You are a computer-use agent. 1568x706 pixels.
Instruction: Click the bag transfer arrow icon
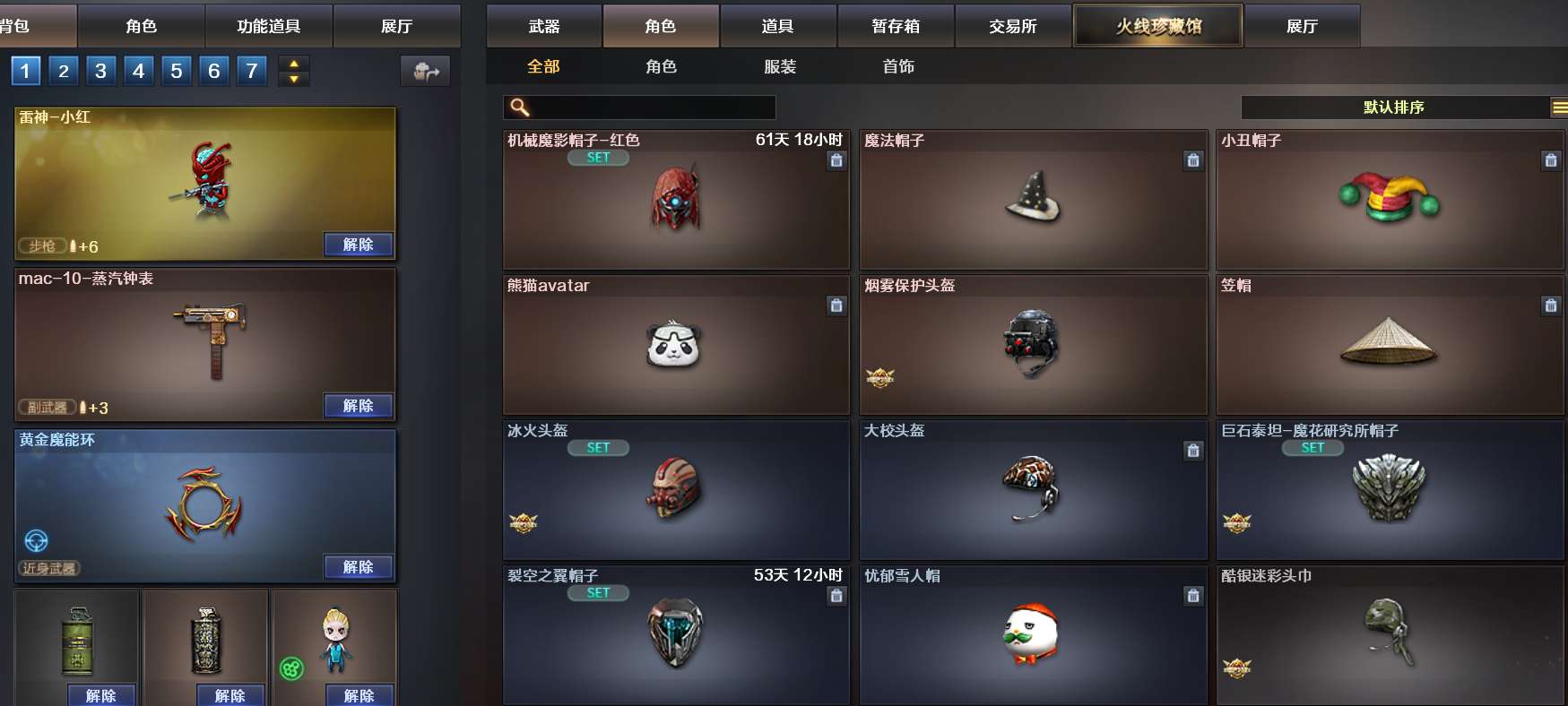pos(425,71)
